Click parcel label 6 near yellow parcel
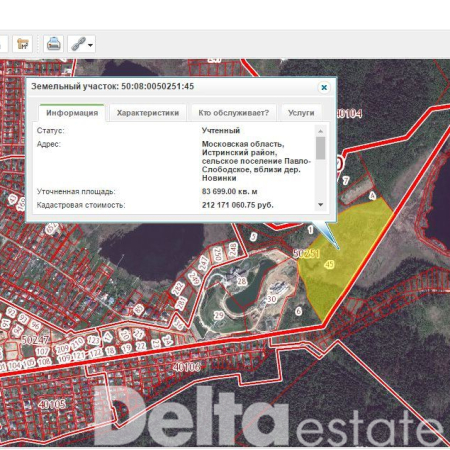This screenshot has height=450, width=450. coord(299,311)
